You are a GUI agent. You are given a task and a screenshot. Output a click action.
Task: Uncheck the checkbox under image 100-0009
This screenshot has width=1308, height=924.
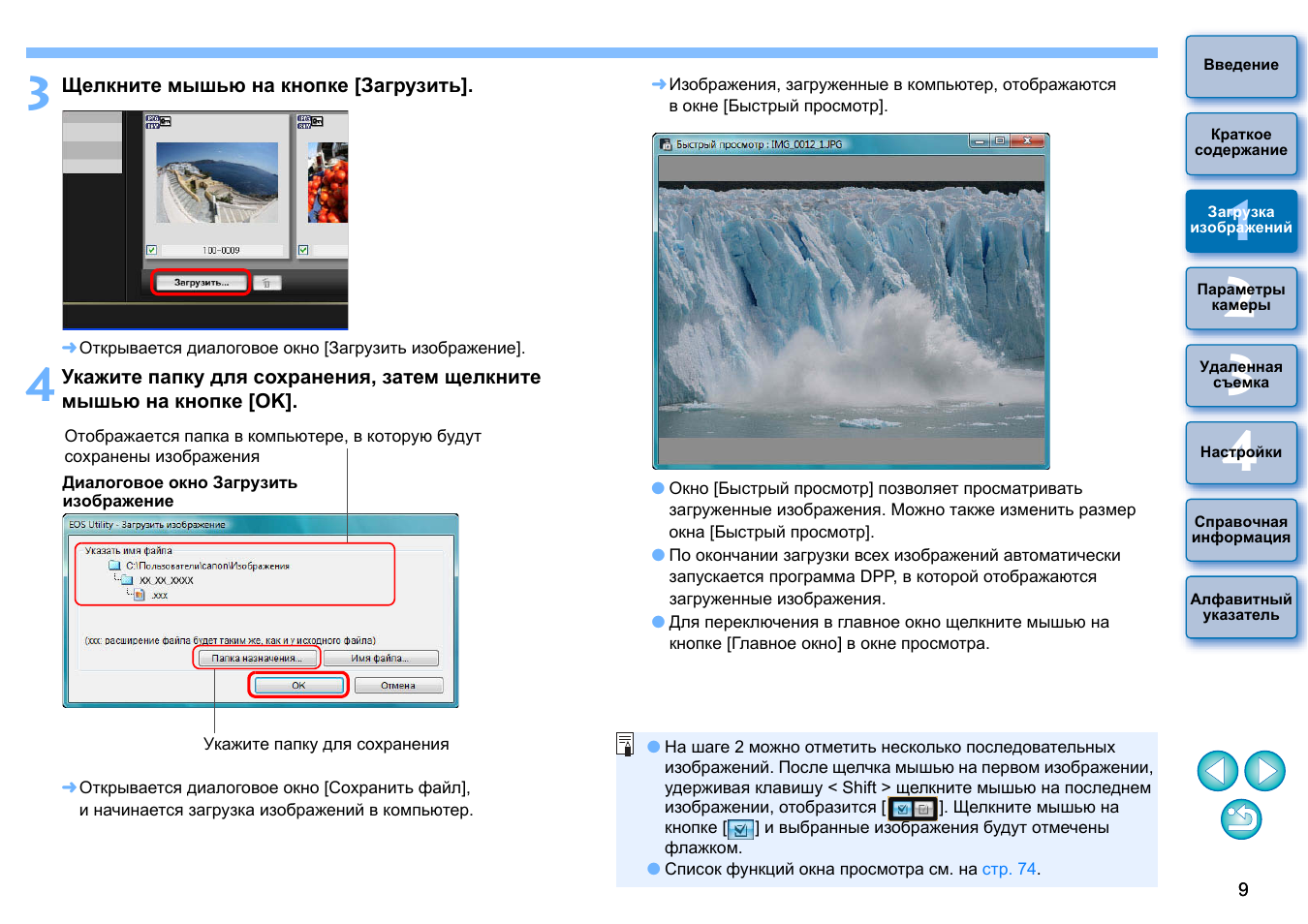tap(152, 250)
